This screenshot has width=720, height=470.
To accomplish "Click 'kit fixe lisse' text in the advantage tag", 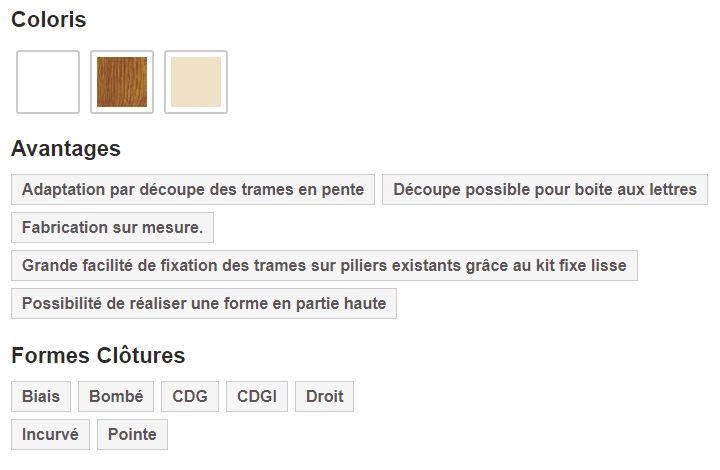I will click(580, 265).
